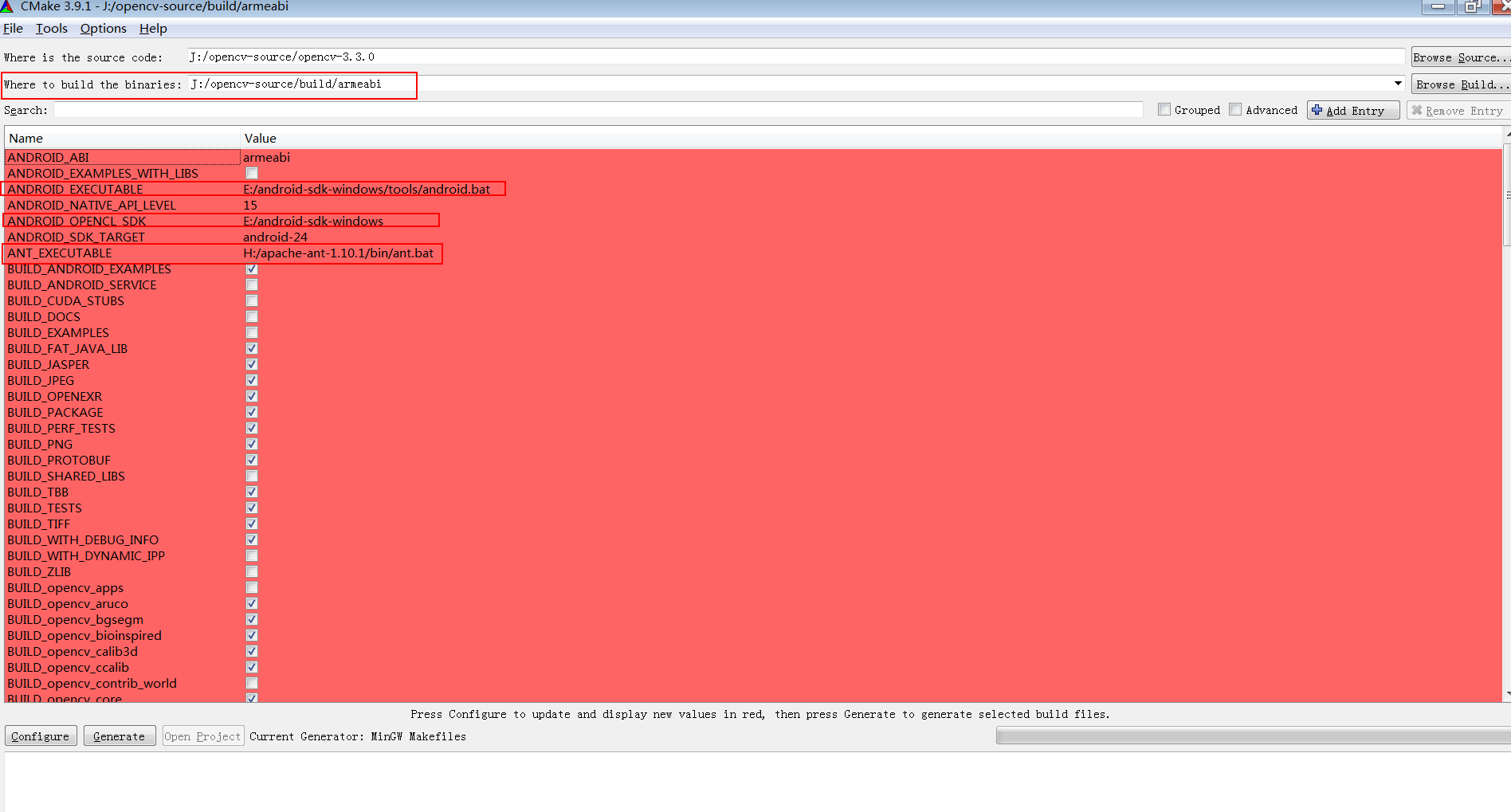This screenshot has height=812, width=1511.
Task: Click the configure progress bar
Action: pyautogui.click(x=1253, y=736)
